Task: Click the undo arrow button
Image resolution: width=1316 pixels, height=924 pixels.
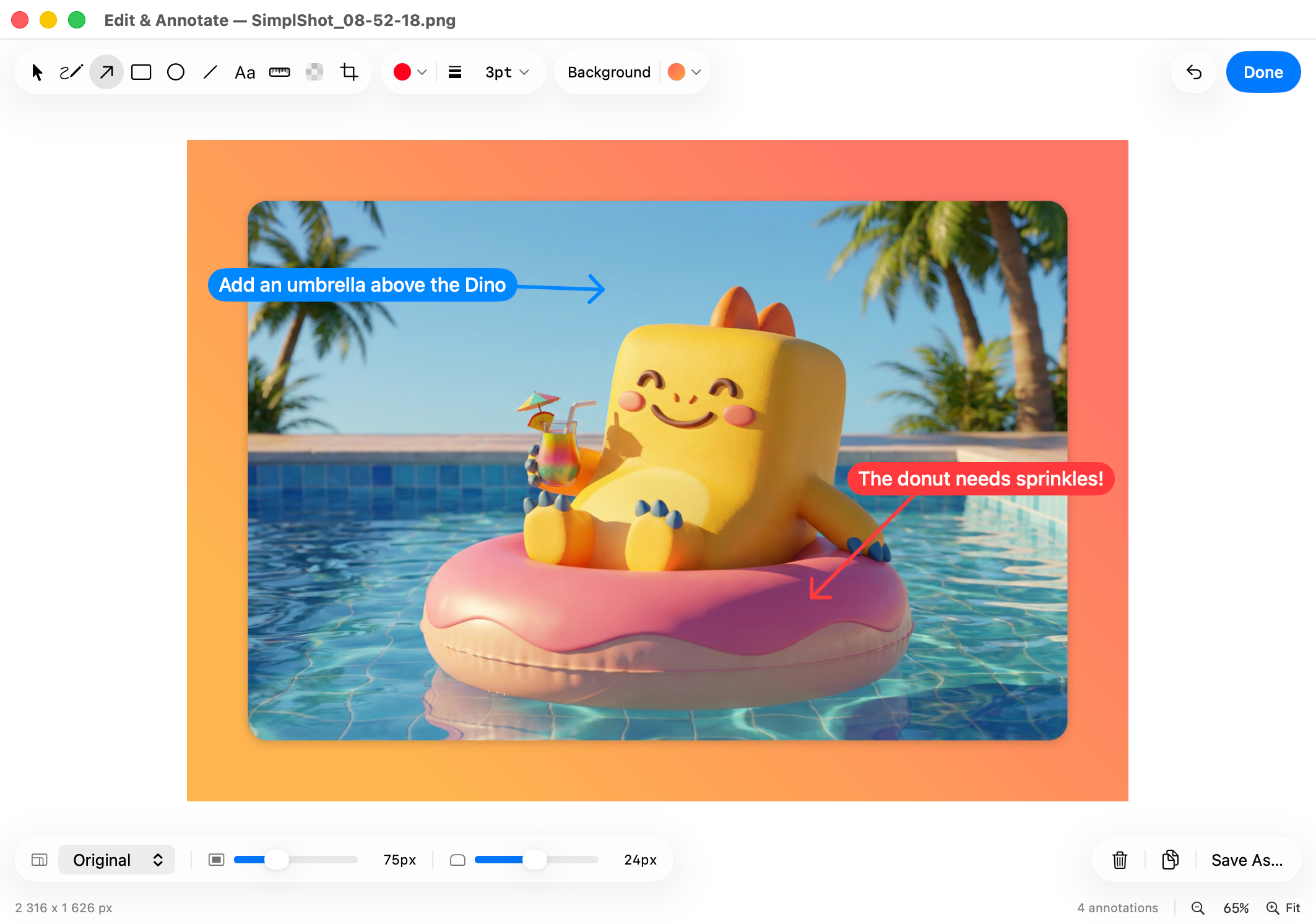Action: tap(1194, 72)
